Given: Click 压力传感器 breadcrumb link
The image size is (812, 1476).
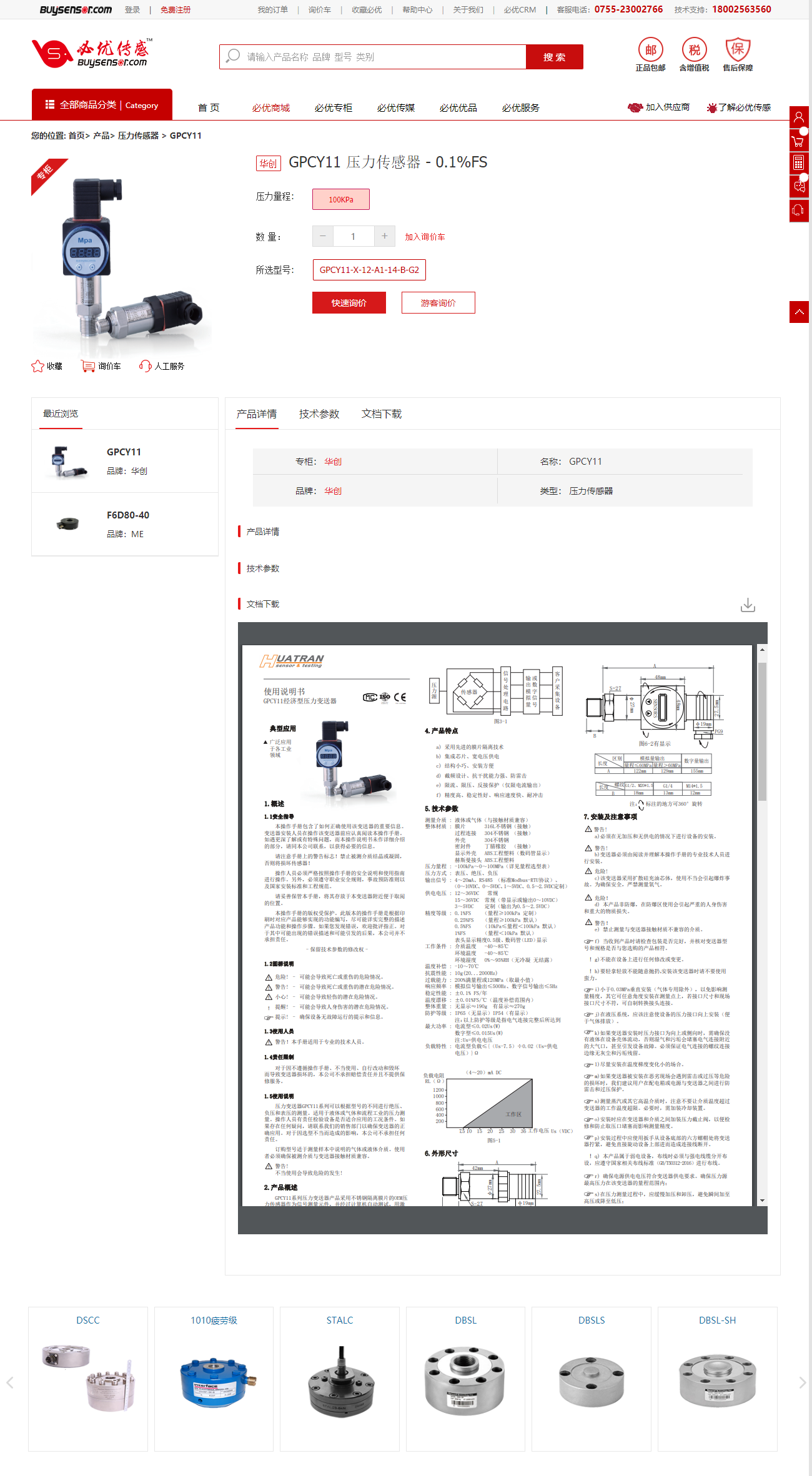Looking at the screenshot, I should coord(138,136).
